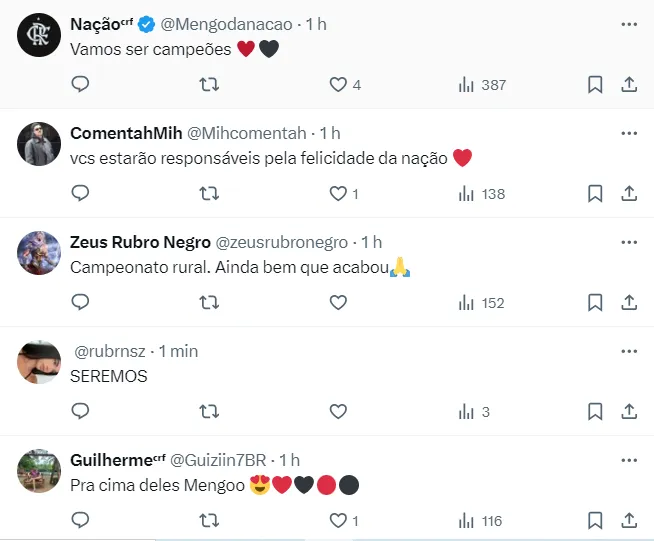
Task: Repost Guilherme's Pra cima deles tweet
Action: coord(210,520)
